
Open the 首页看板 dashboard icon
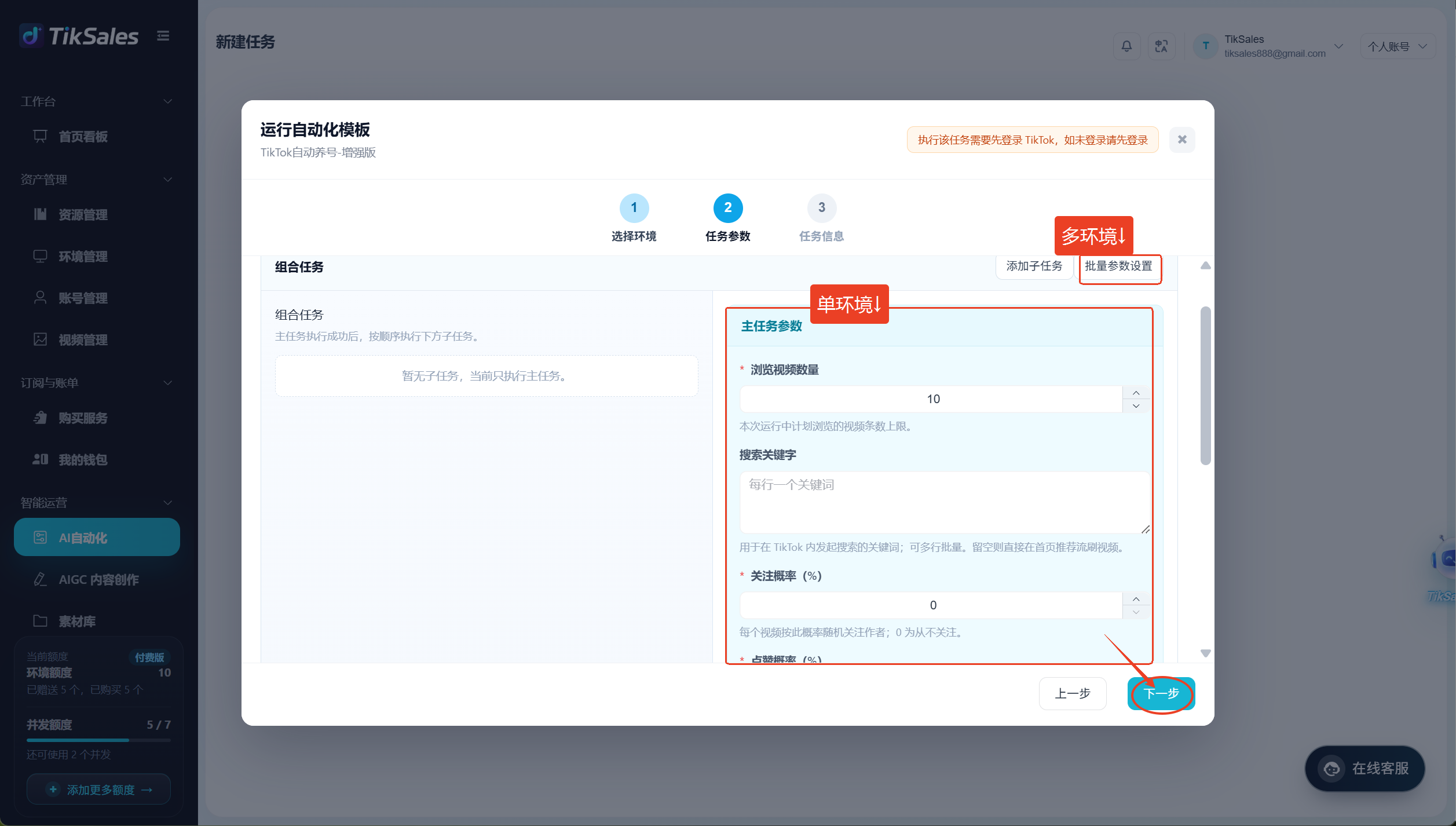(40, 137)
